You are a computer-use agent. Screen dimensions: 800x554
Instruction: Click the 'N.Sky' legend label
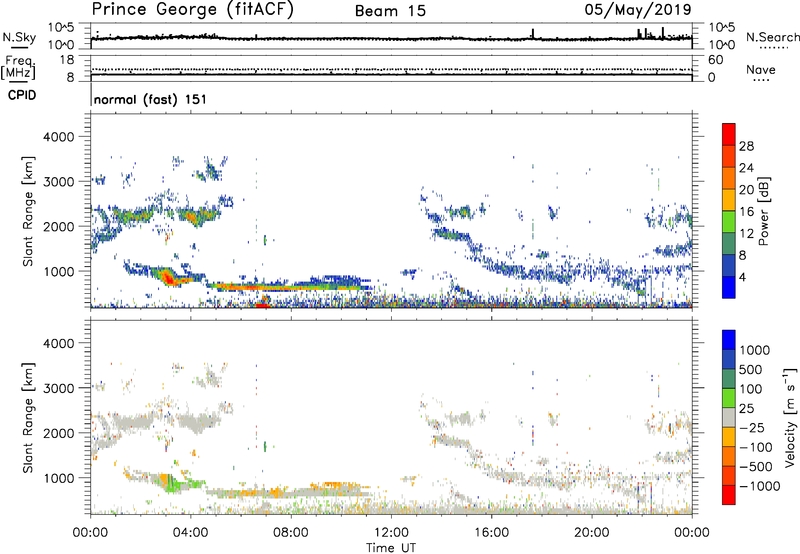point(19,37)
